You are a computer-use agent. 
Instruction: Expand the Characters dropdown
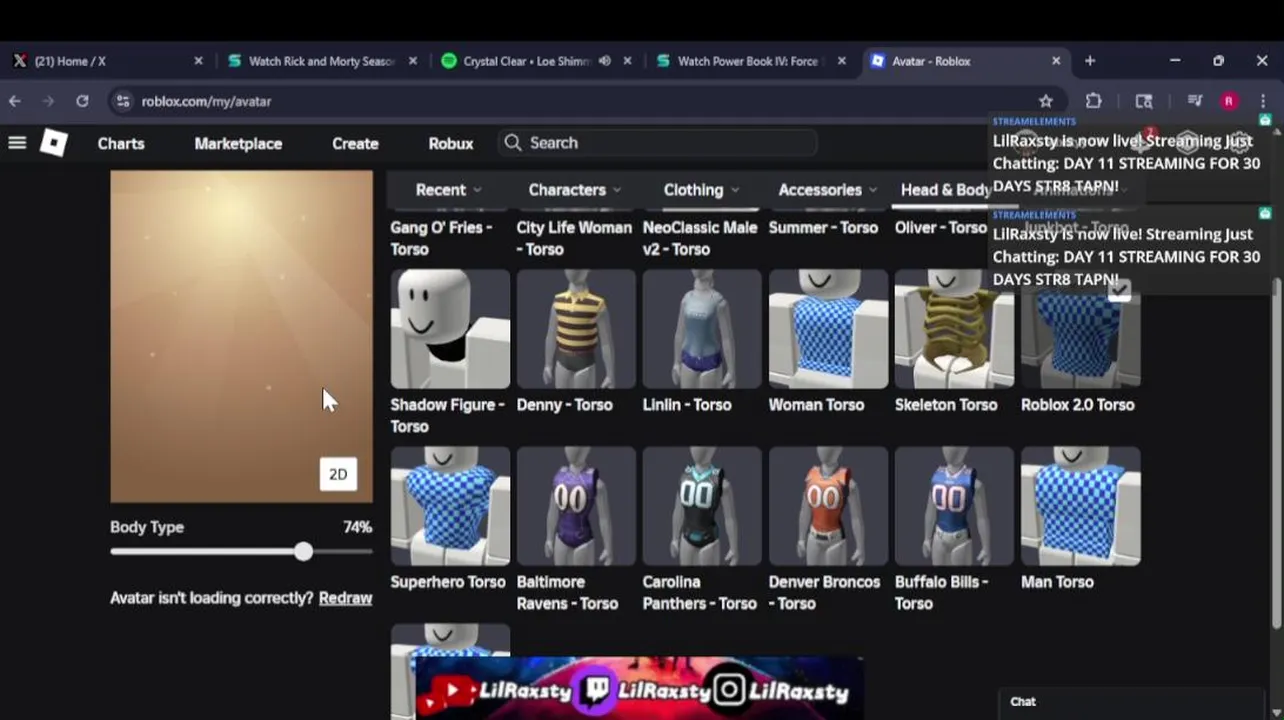tap(575, 190)
